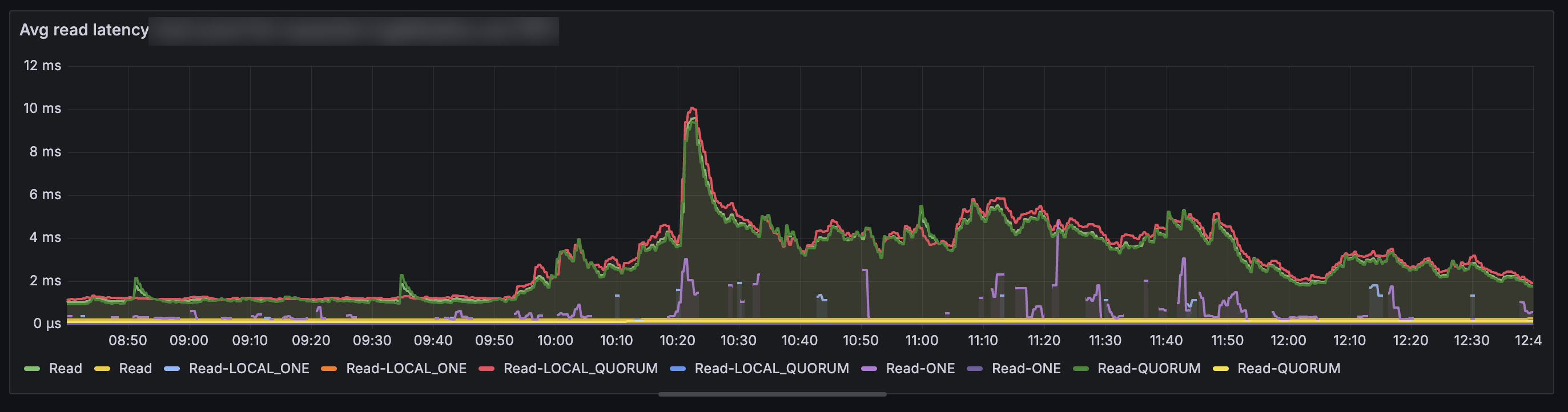Open the orange Read-LOCAL_ONE color swatch
The height and width of the screenshot is (412, 1568).
(x=329, y=368)
